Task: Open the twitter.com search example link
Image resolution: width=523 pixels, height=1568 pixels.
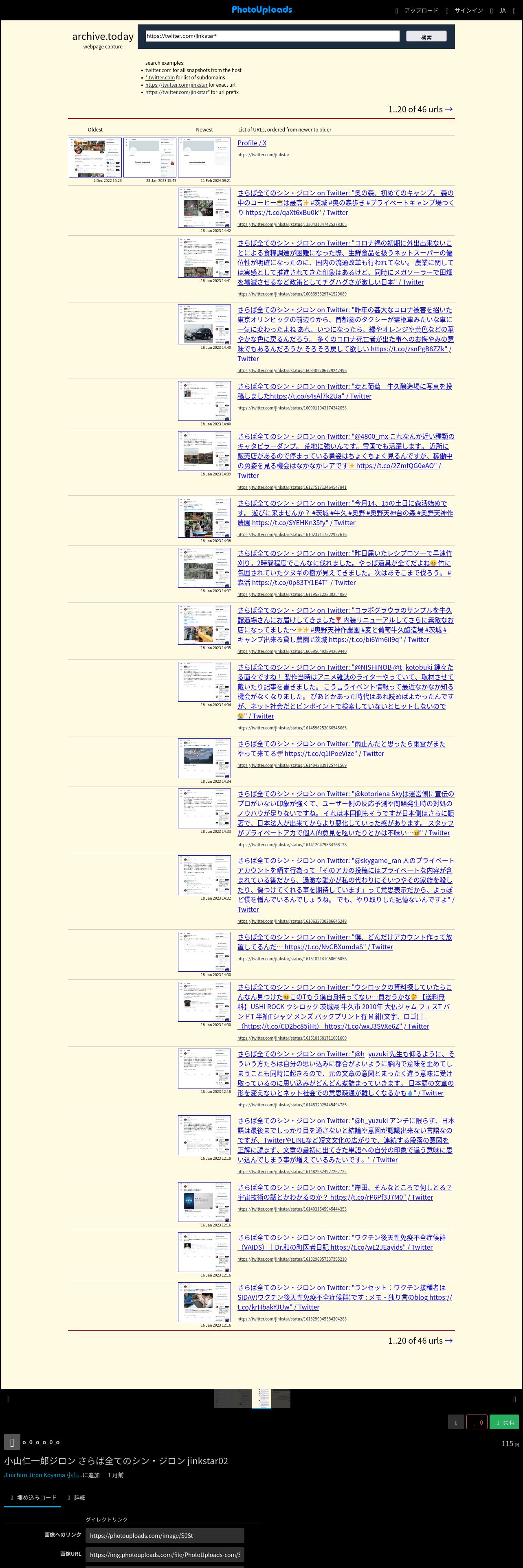Action: coord(158,70)
